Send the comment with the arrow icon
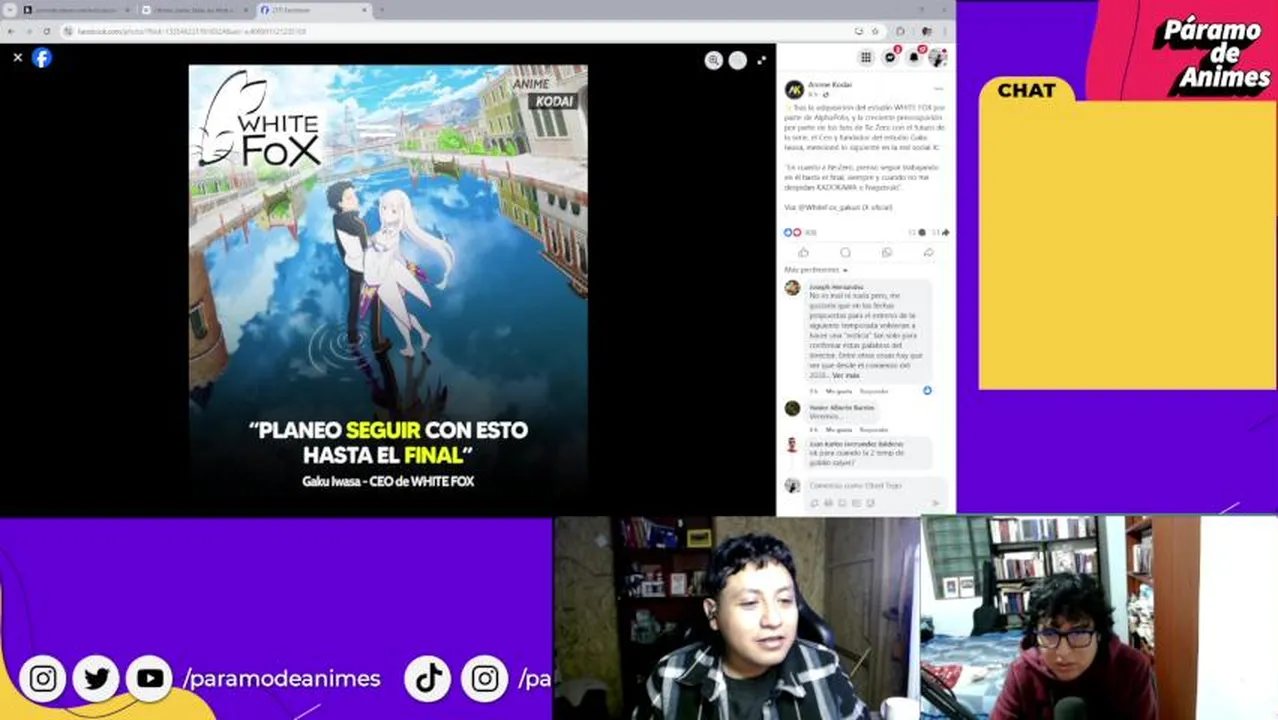Screen dimensions: 1278x720 (x=935, y=503)
